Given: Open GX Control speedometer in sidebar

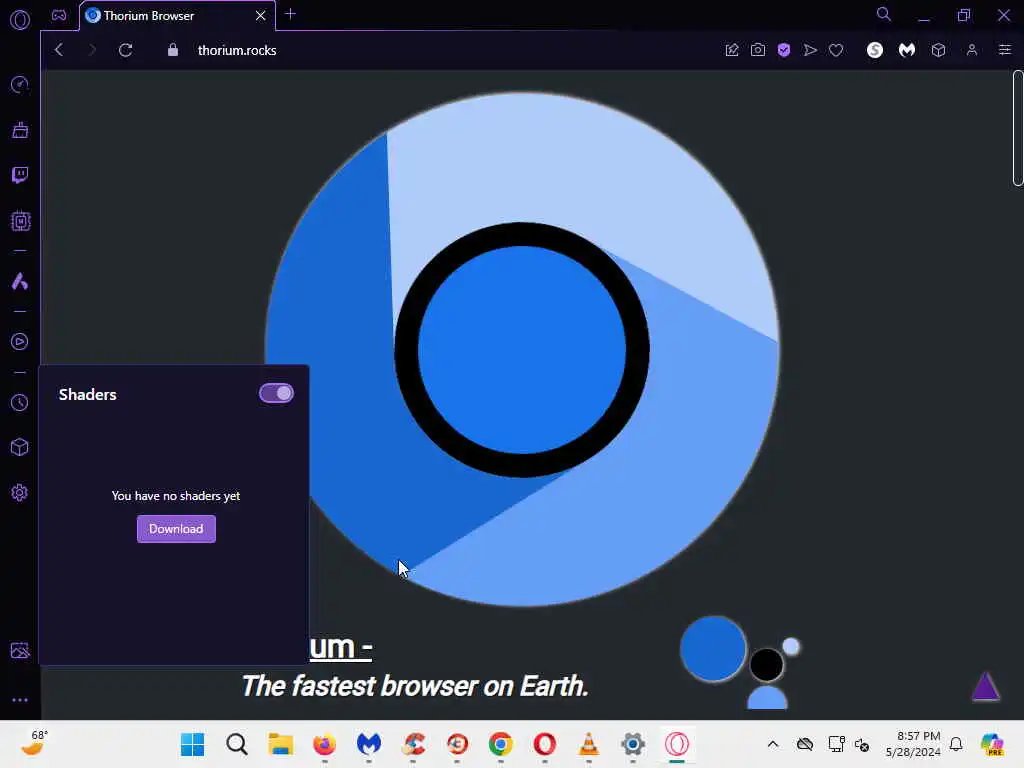Looking at the screenshot, I should [20, 84].
